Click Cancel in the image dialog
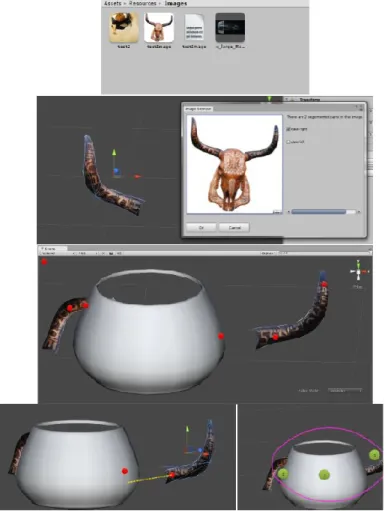388x511 pixels. (x=234, y=228)
